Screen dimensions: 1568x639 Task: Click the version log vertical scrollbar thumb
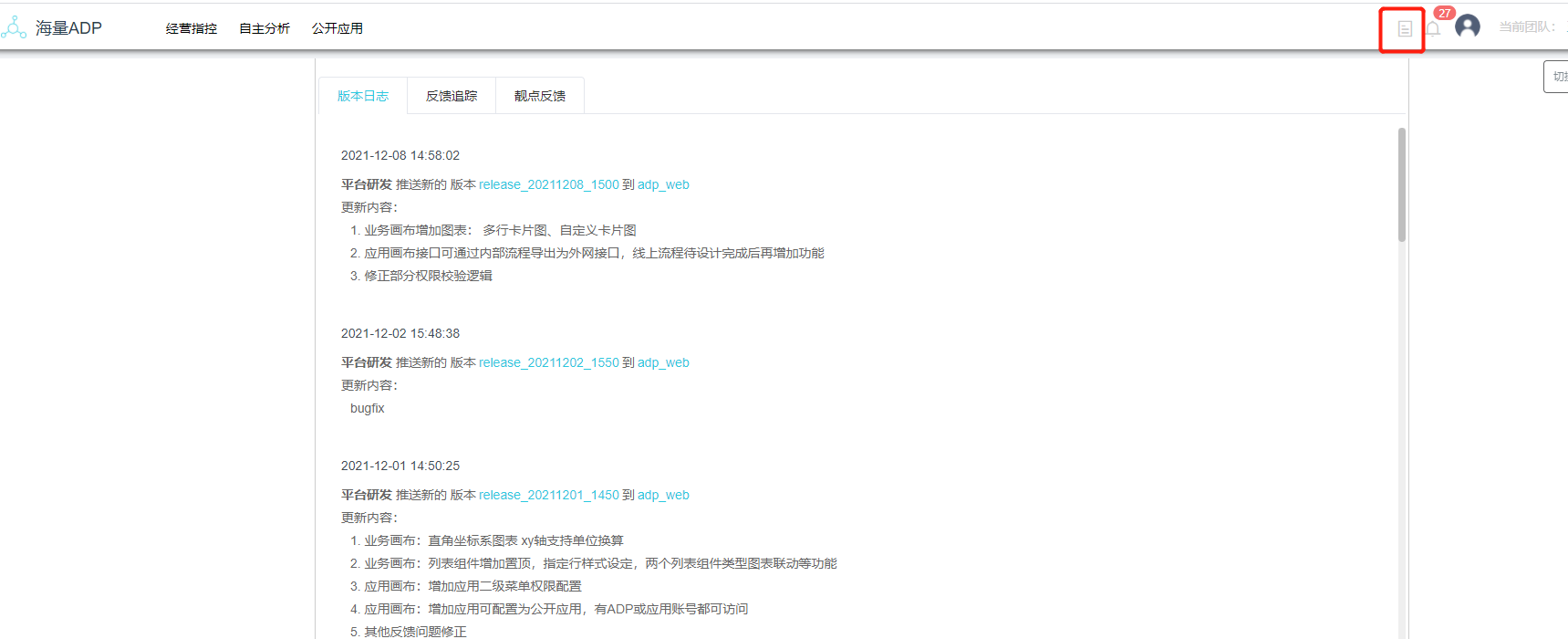[1401, 184]
